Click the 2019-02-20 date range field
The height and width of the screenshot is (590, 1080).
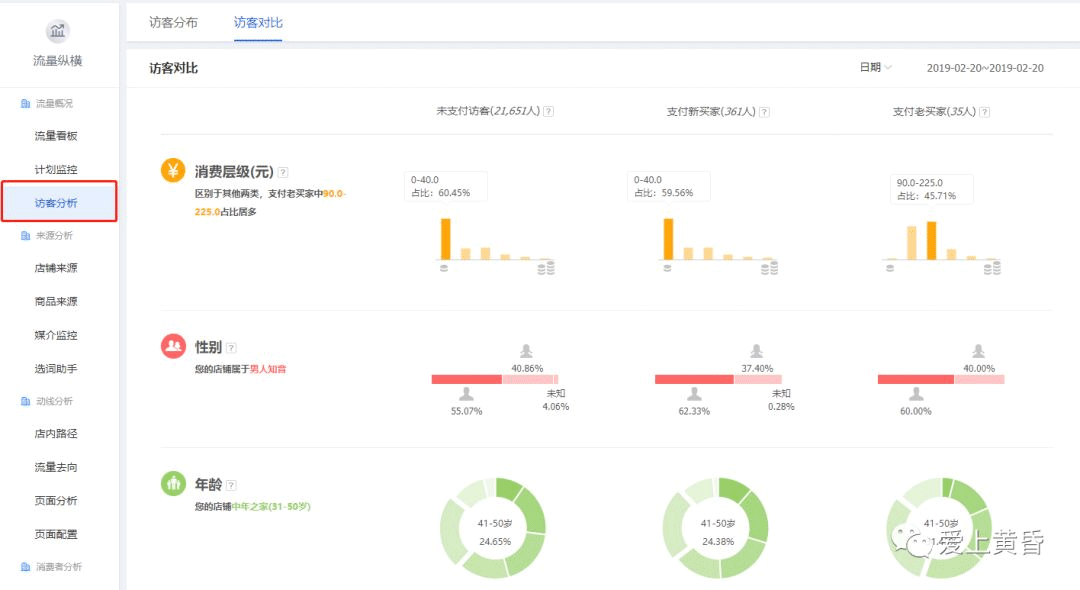coord(984,68)
